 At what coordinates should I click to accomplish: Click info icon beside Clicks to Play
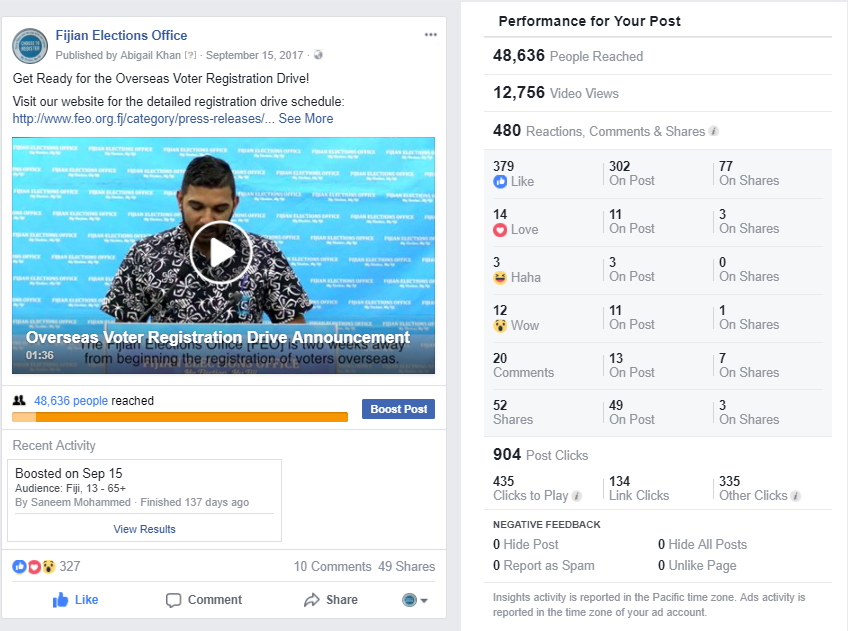point(577,496)
